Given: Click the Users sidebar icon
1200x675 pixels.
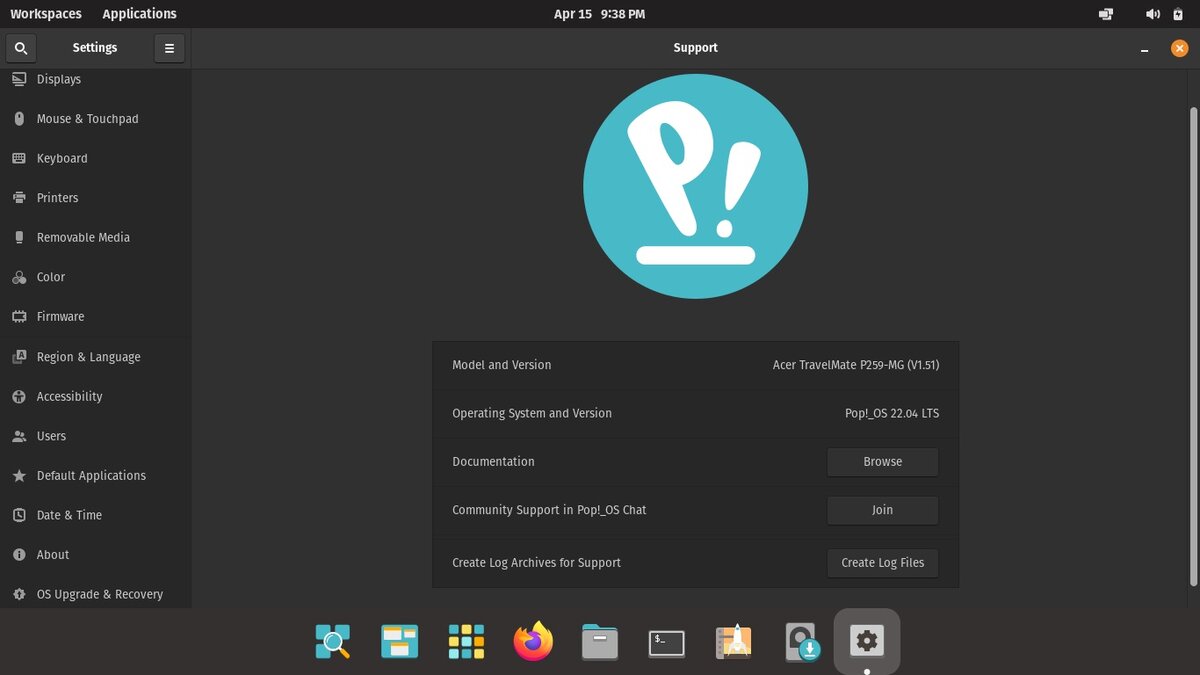Looking at the screenshot, I should coord(18,436).
